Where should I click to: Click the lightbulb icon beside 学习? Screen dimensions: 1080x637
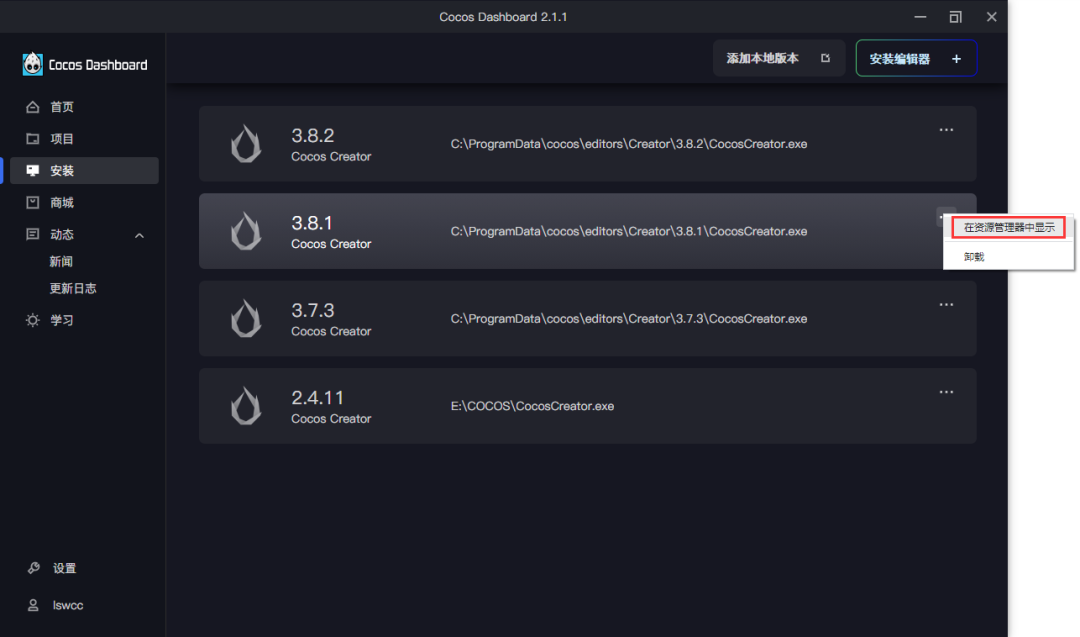[x=32, y=320]
